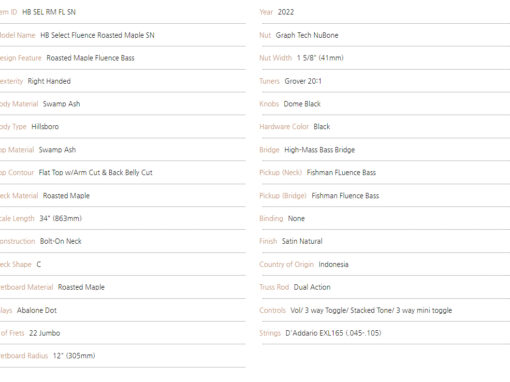Click the Hillsboro body type value
The width and height of the screenshot is (510, 382).
45,127
